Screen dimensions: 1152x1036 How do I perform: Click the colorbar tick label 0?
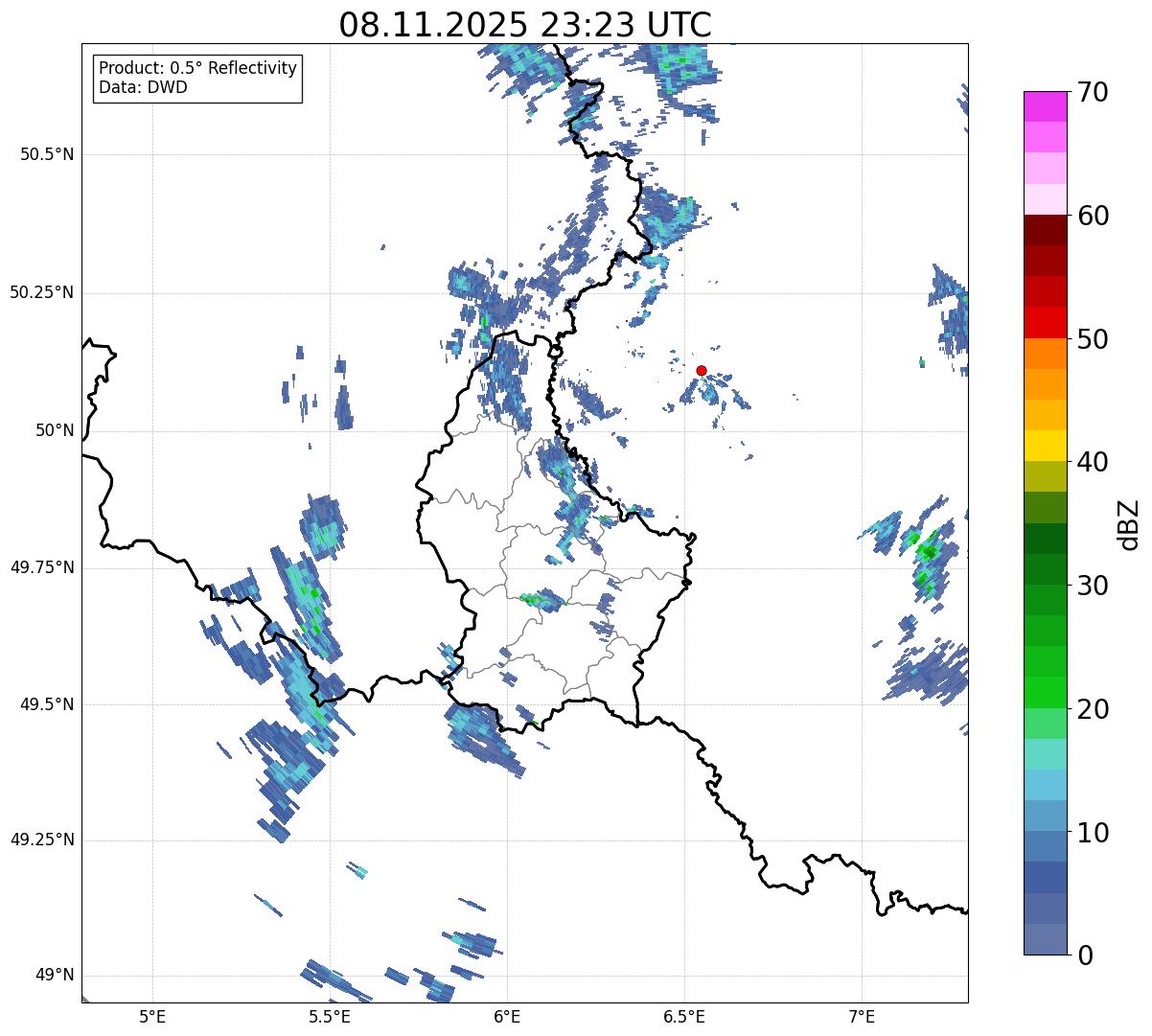point(1084,955)
